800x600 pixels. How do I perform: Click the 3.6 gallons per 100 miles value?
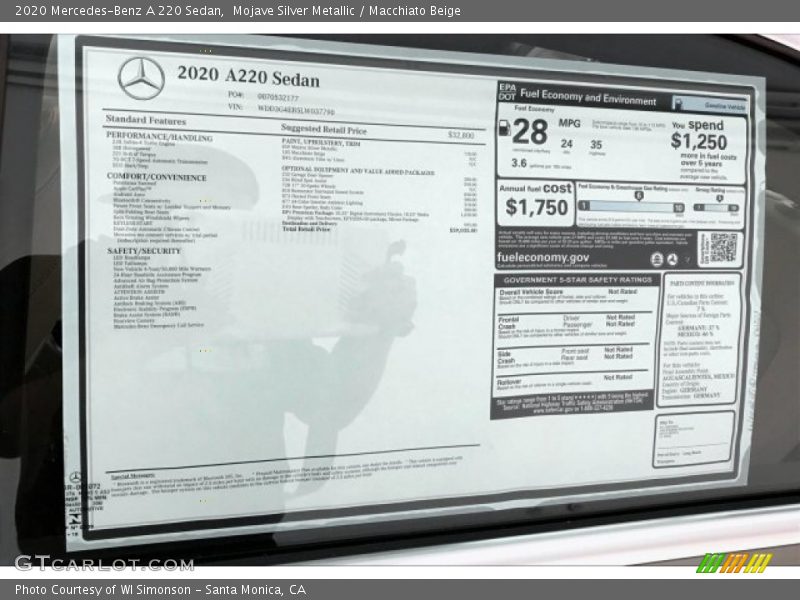519,163
